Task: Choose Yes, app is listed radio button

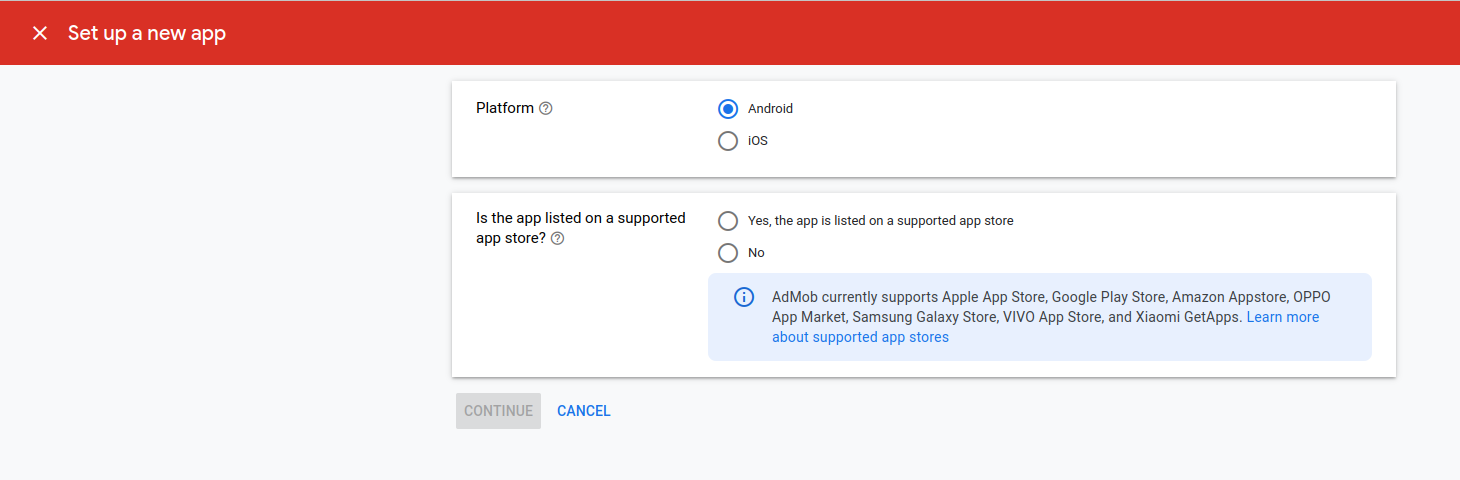Action: pyautogui.click(x=728, y=221)
